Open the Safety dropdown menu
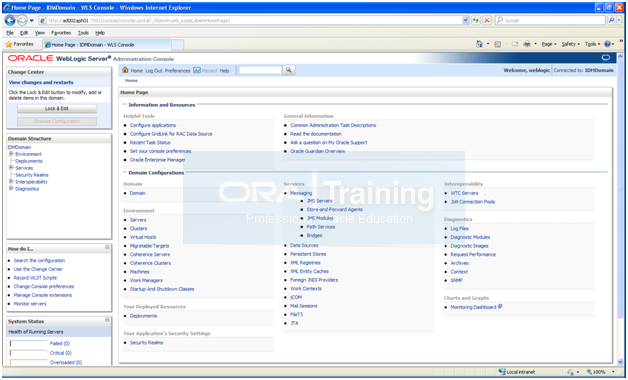 click(571, 44)
